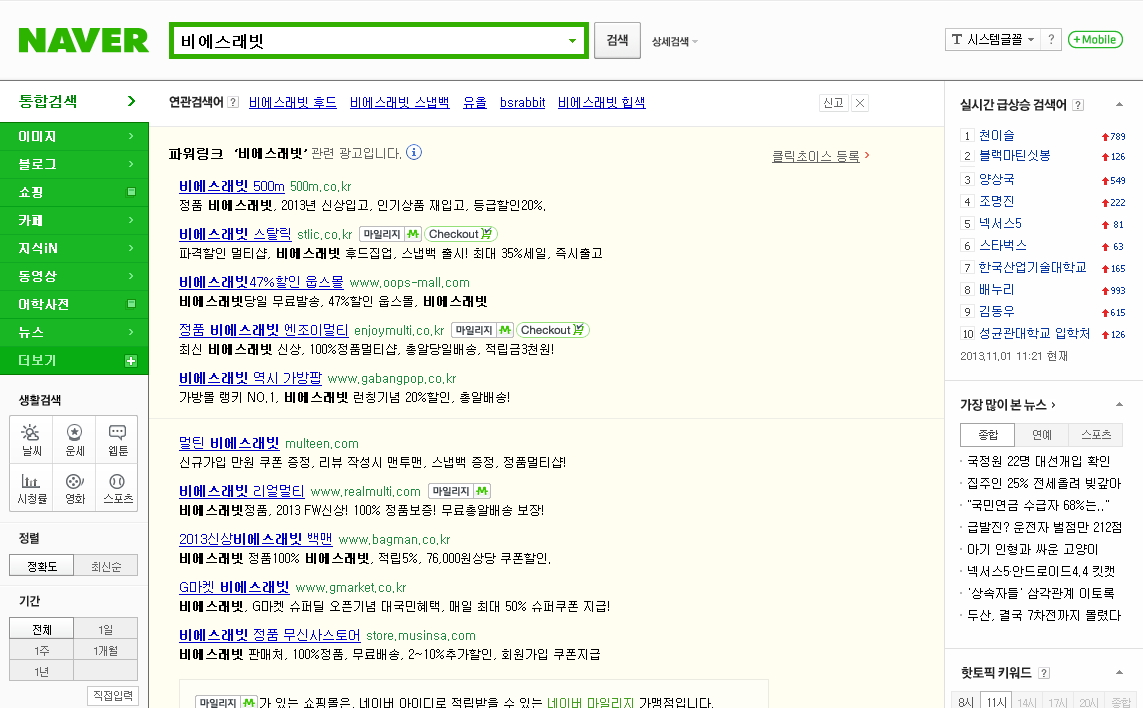Click Checkout badge on 엔조이멀티 ad
Image resolution: width=1143 pixels, height=708 pixels.
[552, 330]
